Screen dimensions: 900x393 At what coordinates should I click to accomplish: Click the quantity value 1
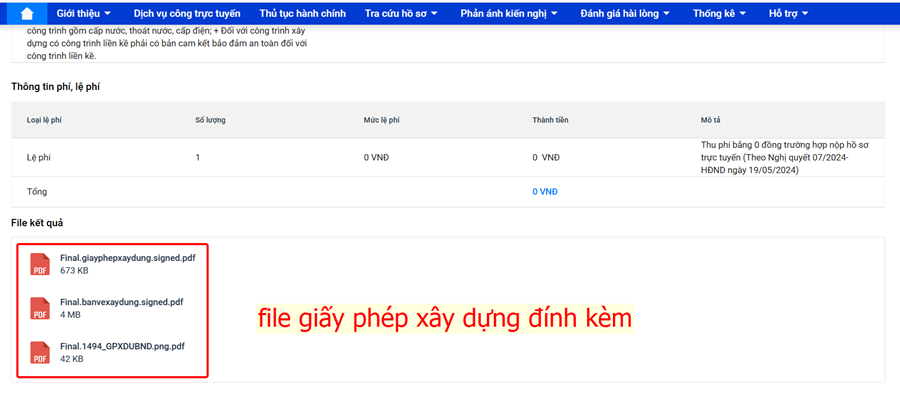point(197,157)
